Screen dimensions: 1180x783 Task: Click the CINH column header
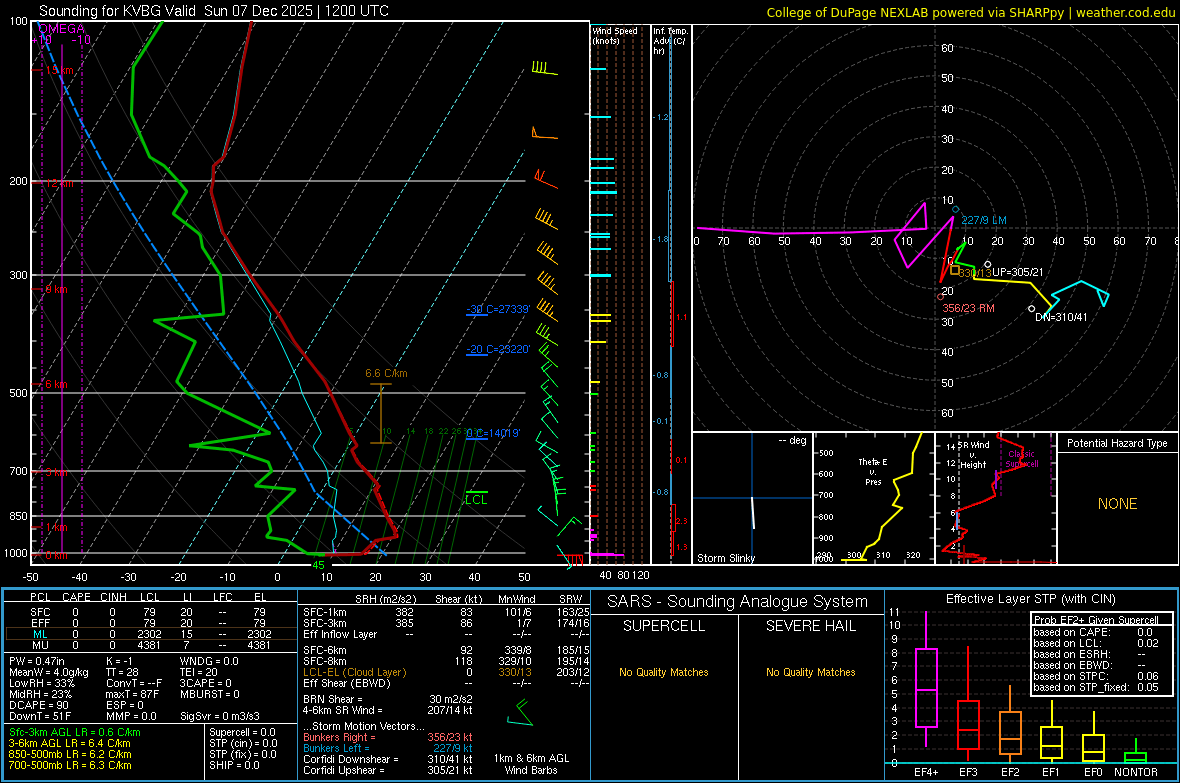coord(114,597)
